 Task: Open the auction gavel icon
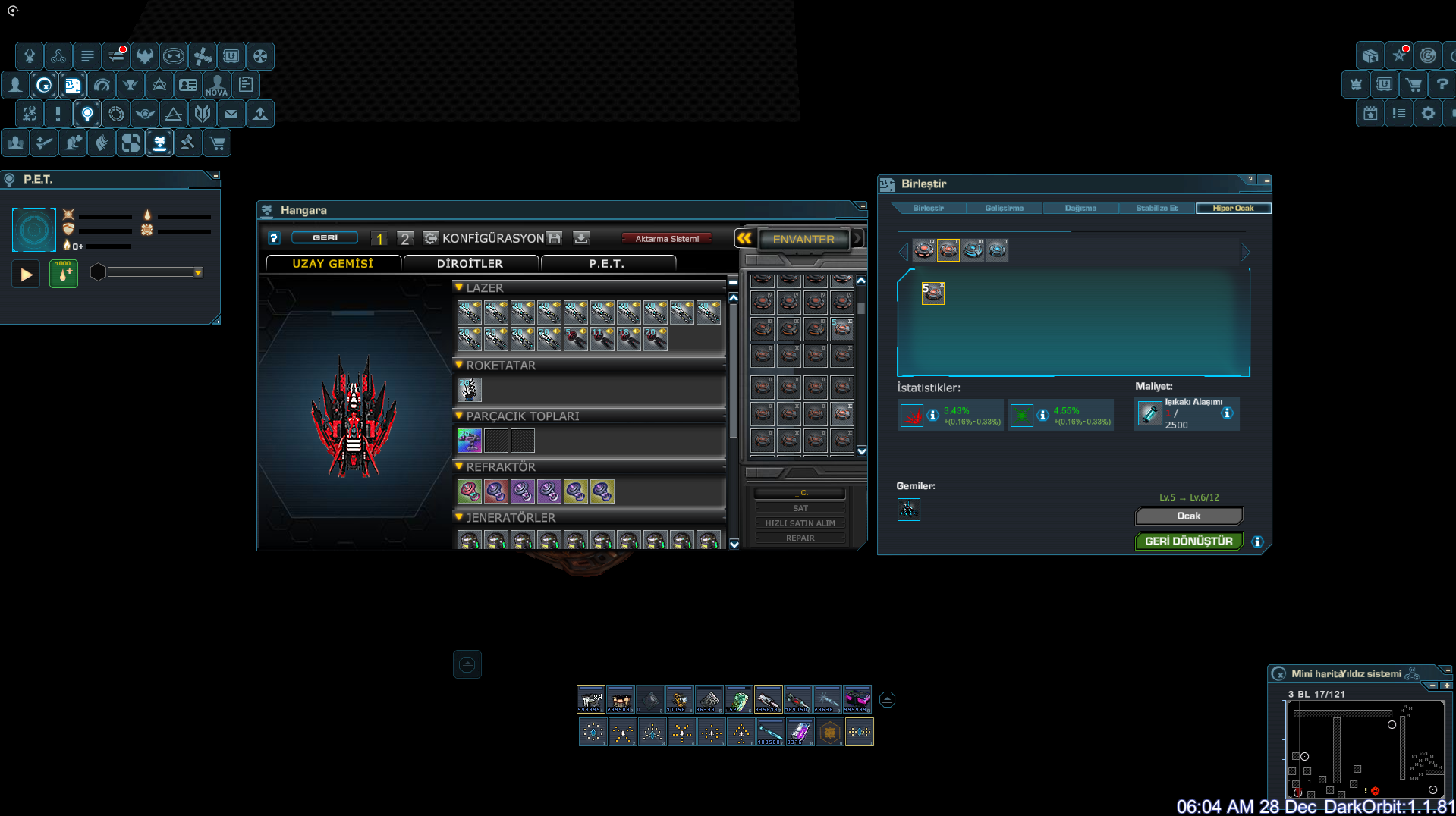tap(188, 143)
